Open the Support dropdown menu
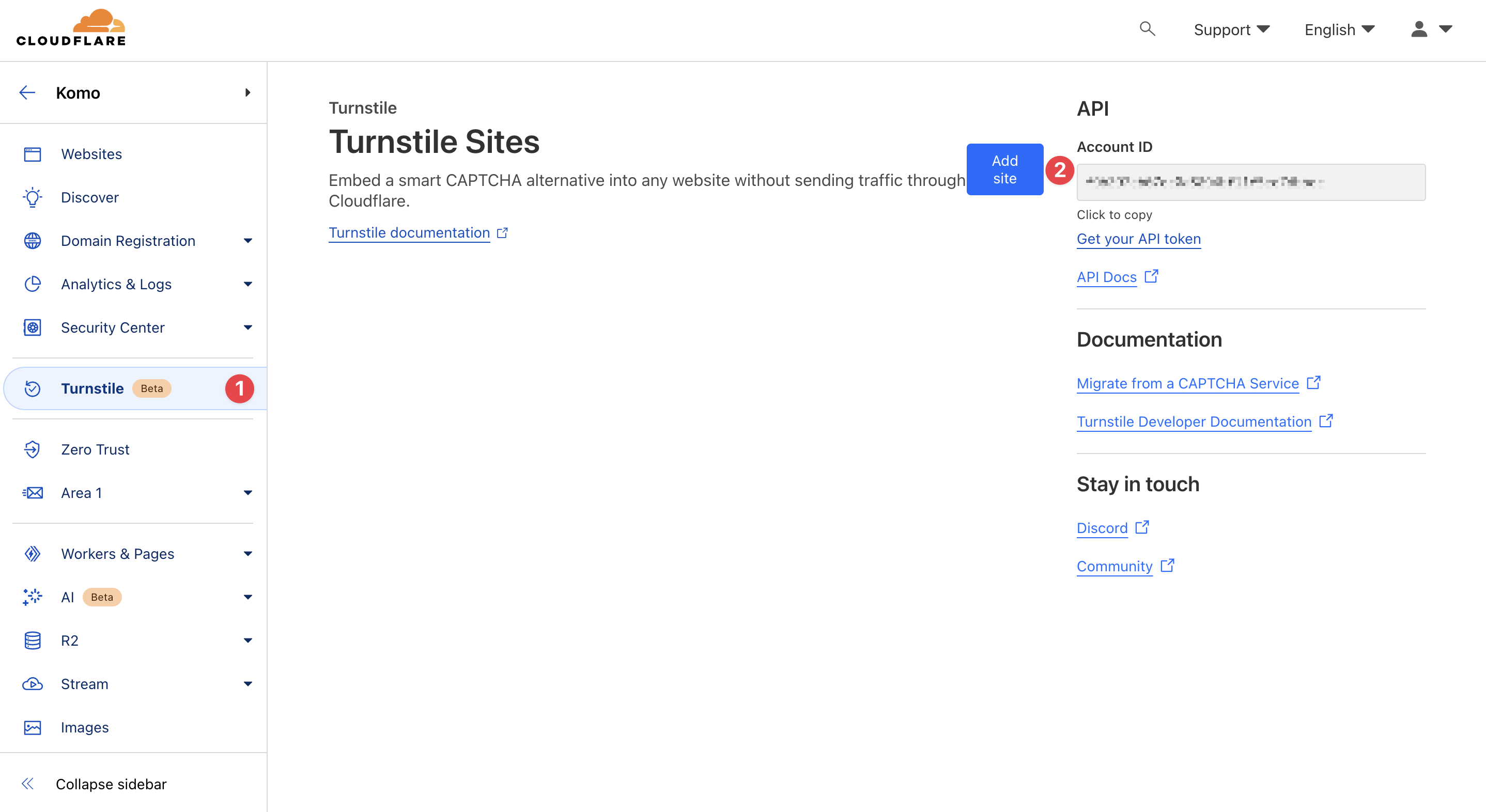The image size is (1486, 812). point(1231,29)
